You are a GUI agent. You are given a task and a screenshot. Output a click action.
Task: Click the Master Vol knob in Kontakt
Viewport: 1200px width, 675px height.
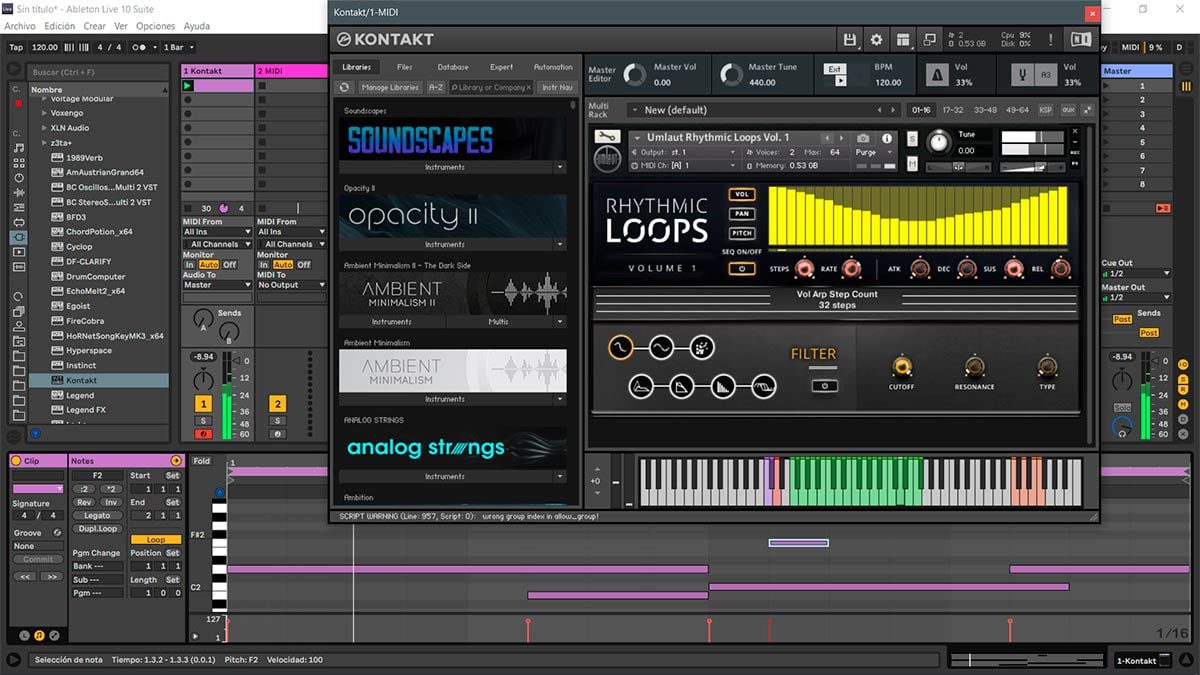634,75
